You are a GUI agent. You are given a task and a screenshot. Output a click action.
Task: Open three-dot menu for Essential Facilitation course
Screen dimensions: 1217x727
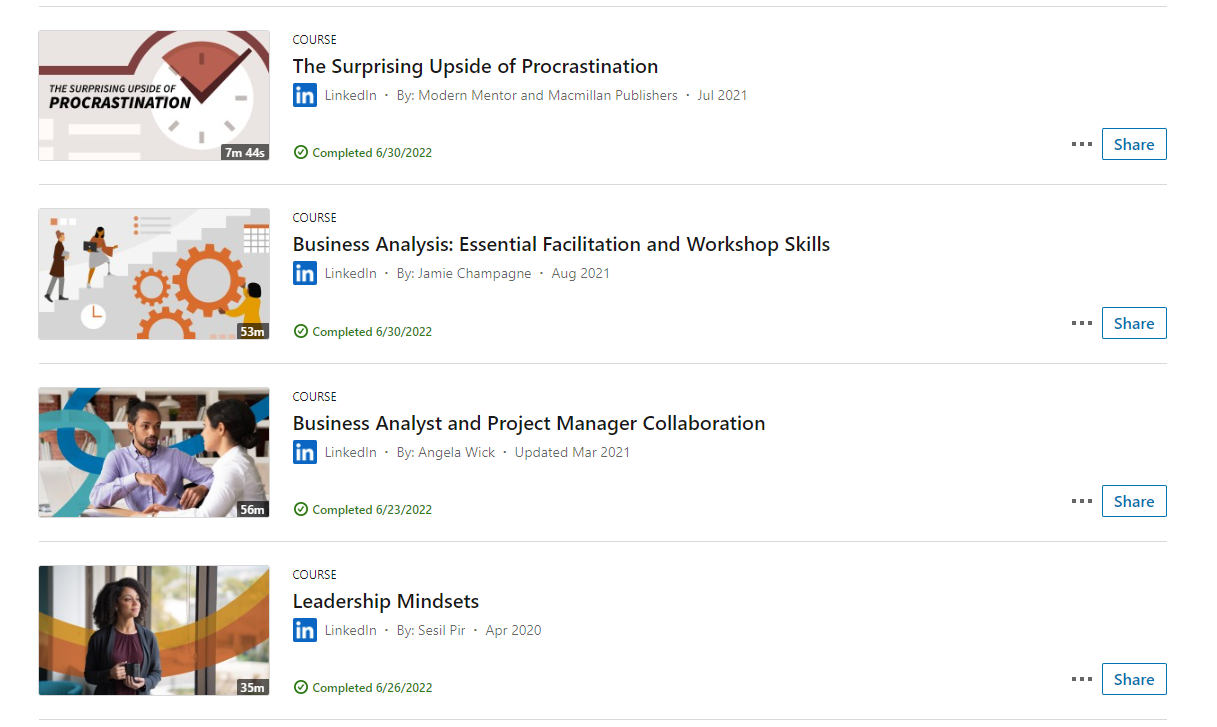point(1081,323)
